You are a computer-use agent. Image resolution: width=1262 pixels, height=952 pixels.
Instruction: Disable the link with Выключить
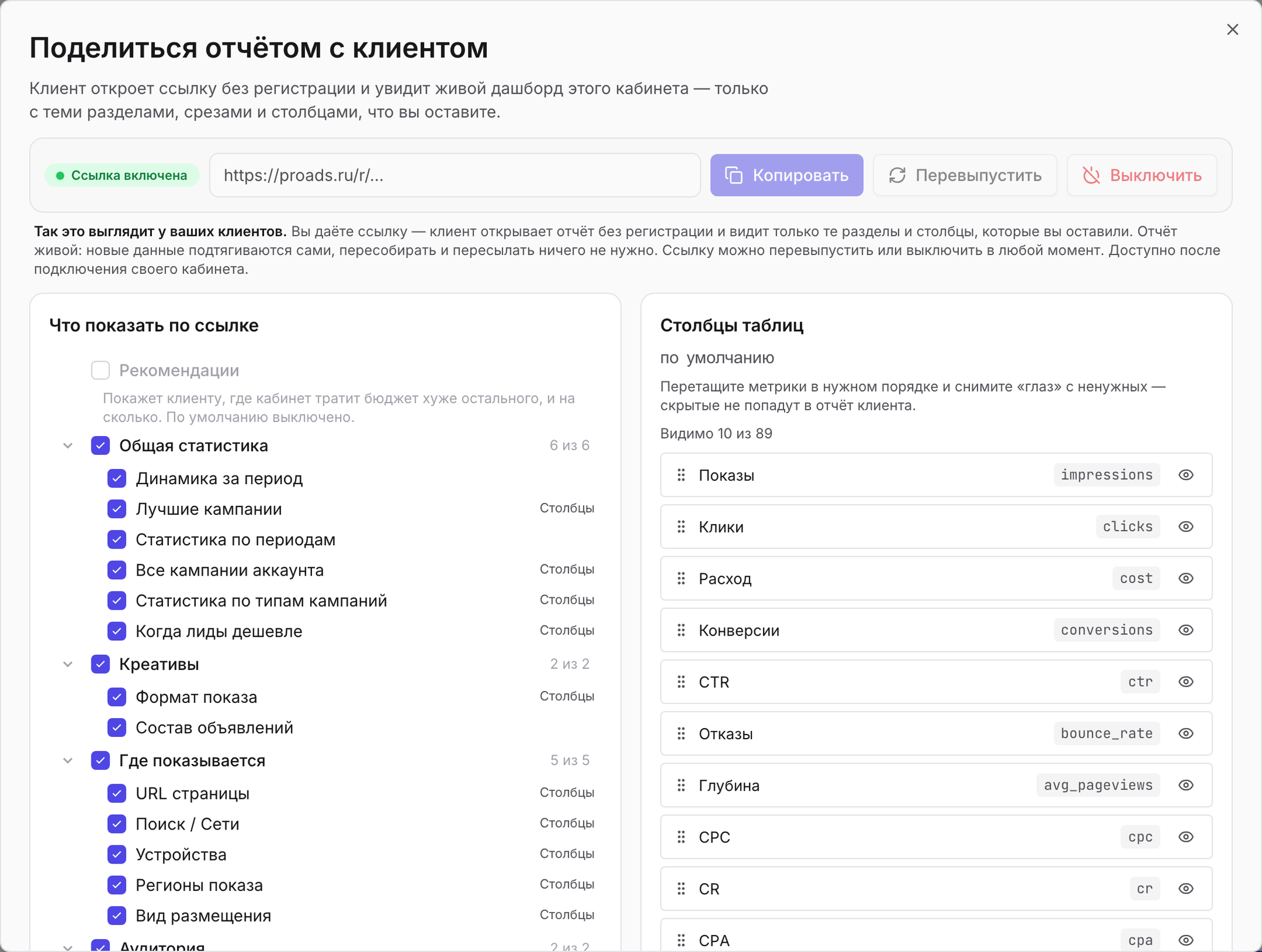[1142, 175]
